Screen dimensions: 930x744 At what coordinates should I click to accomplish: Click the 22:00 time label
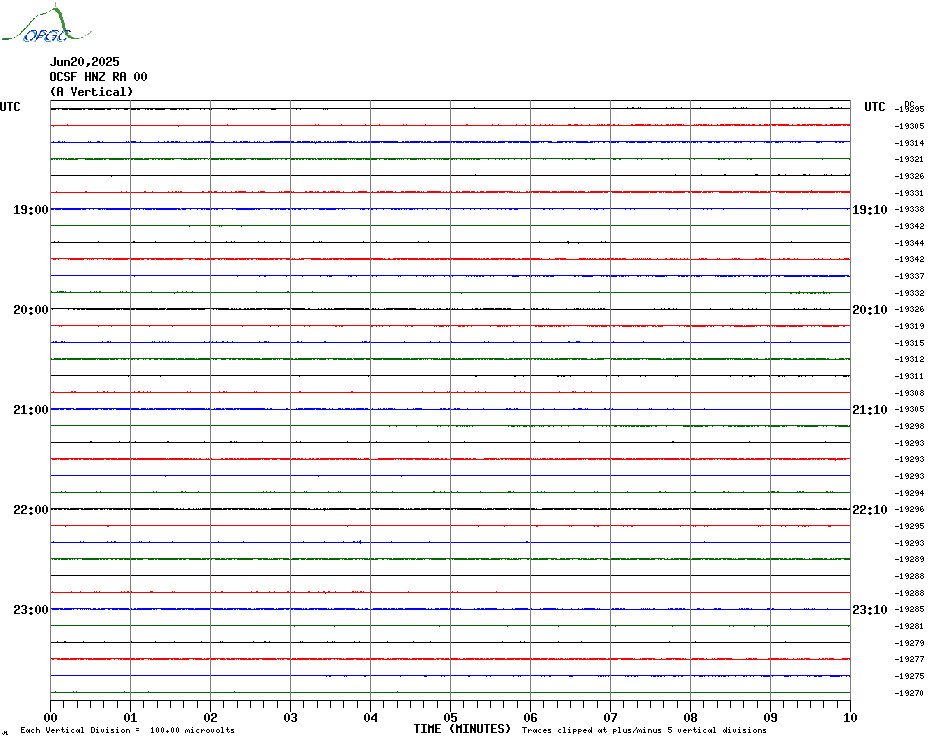[x=31, y=510]
